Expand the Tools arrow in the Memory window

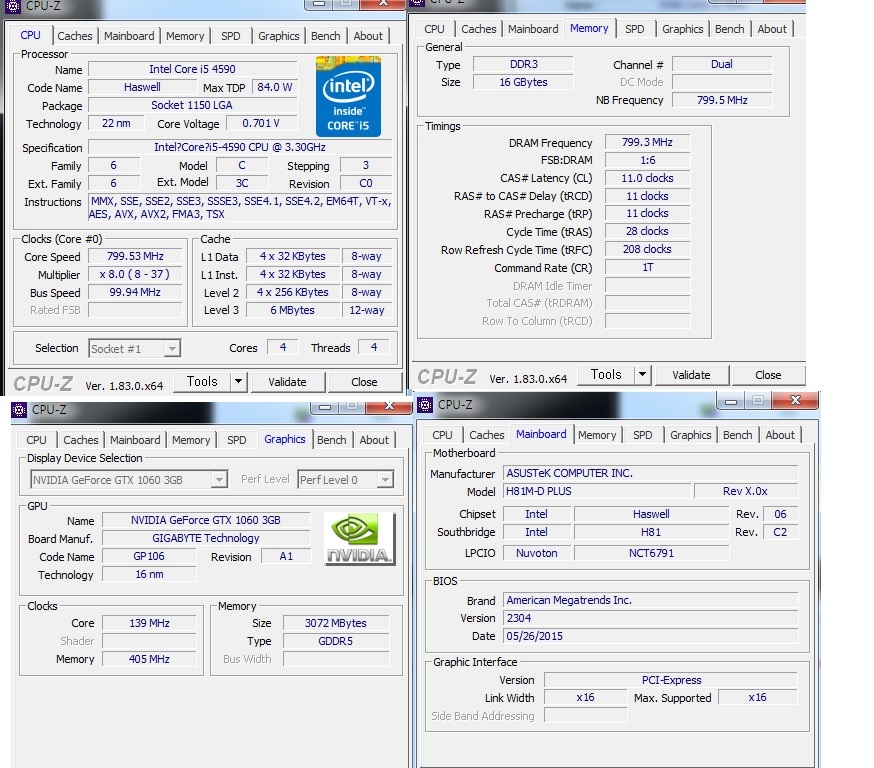point(642,375)
